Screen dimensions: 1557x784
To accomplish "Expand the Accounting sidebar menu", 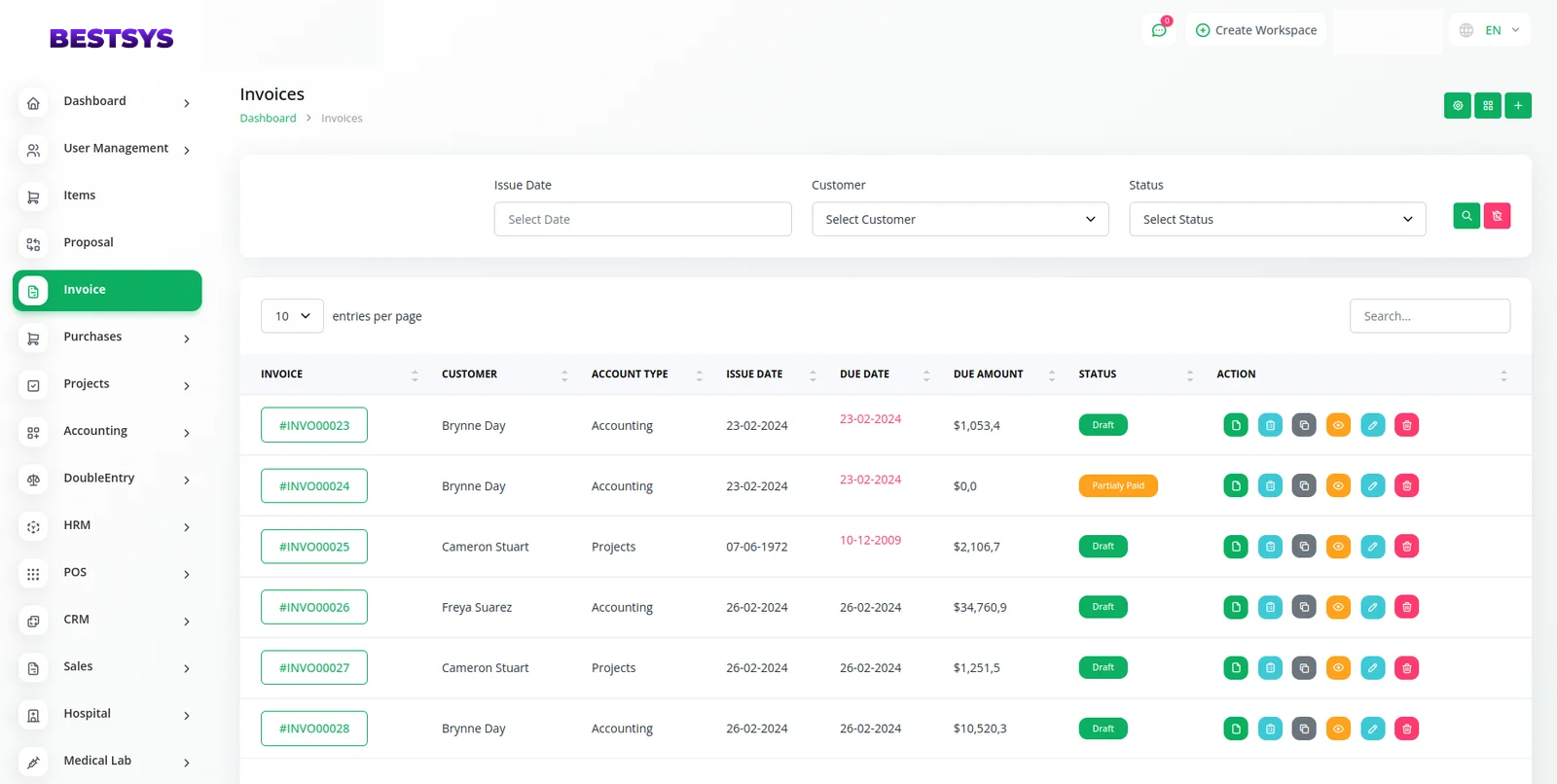I will (x=106, y=432).
